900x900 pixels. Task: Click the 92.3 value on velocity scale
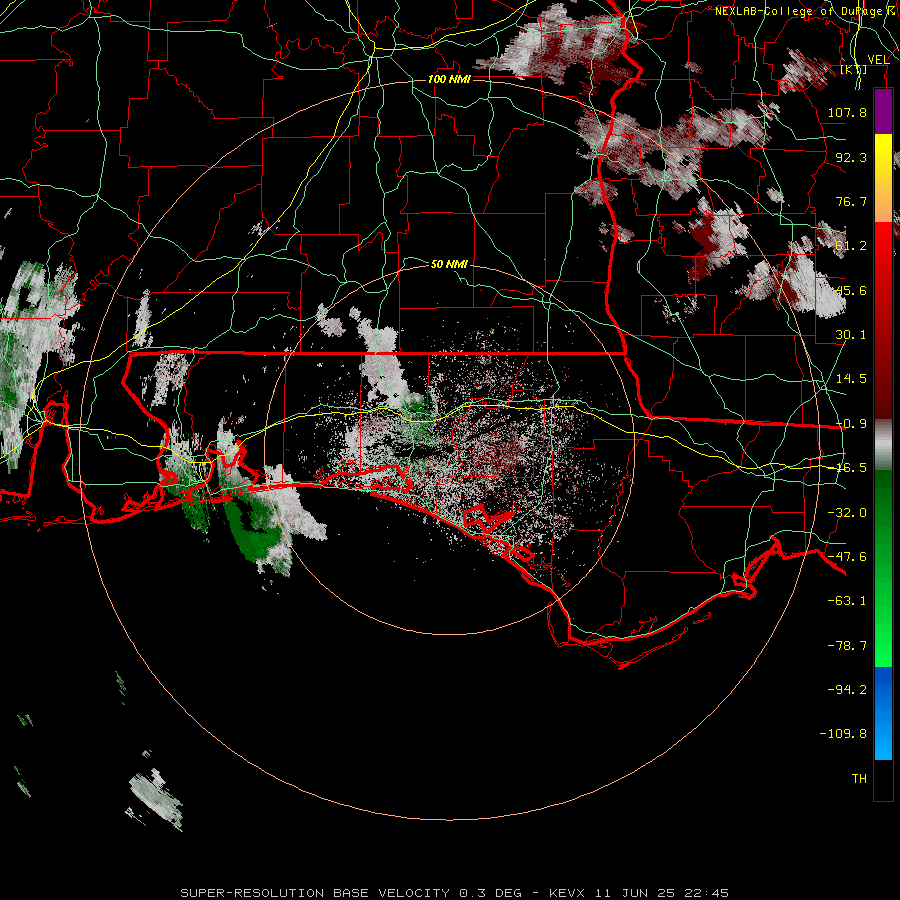[x=851, y=157]
